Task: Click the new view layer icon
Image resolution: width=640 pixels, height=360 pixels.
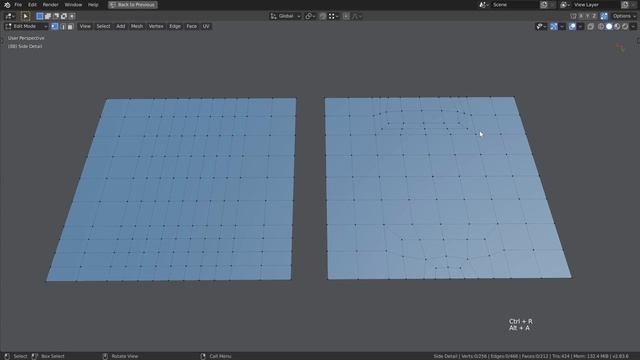Action: tap(625, 5)
